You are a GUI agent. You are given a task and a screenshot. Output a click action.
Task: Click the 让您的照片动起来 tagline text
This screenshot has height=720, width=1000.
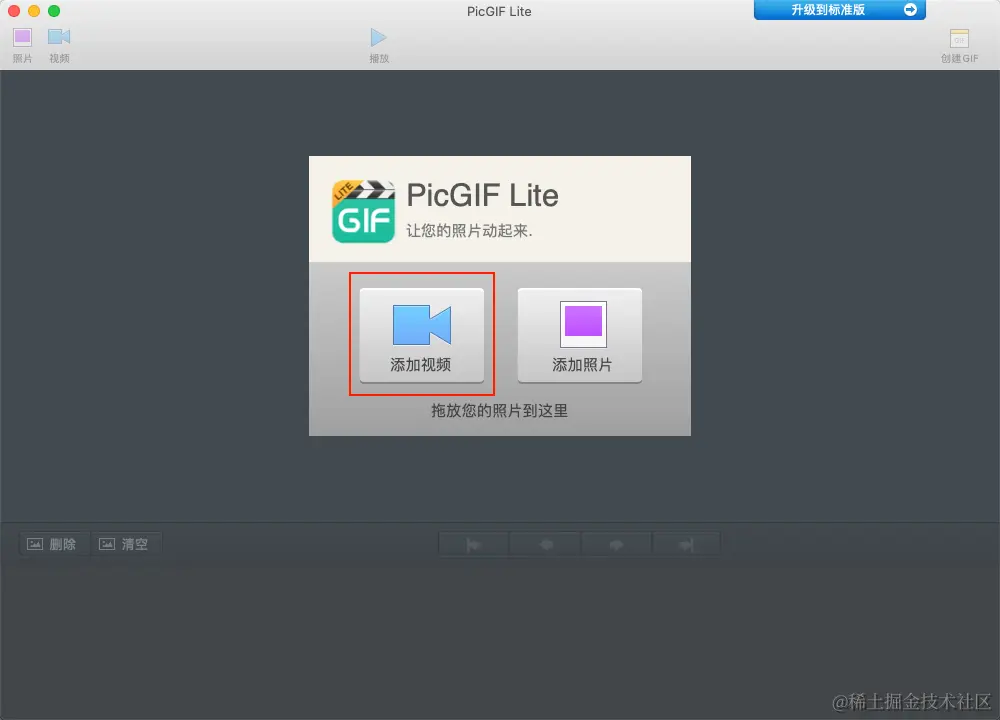pos(469,231)
